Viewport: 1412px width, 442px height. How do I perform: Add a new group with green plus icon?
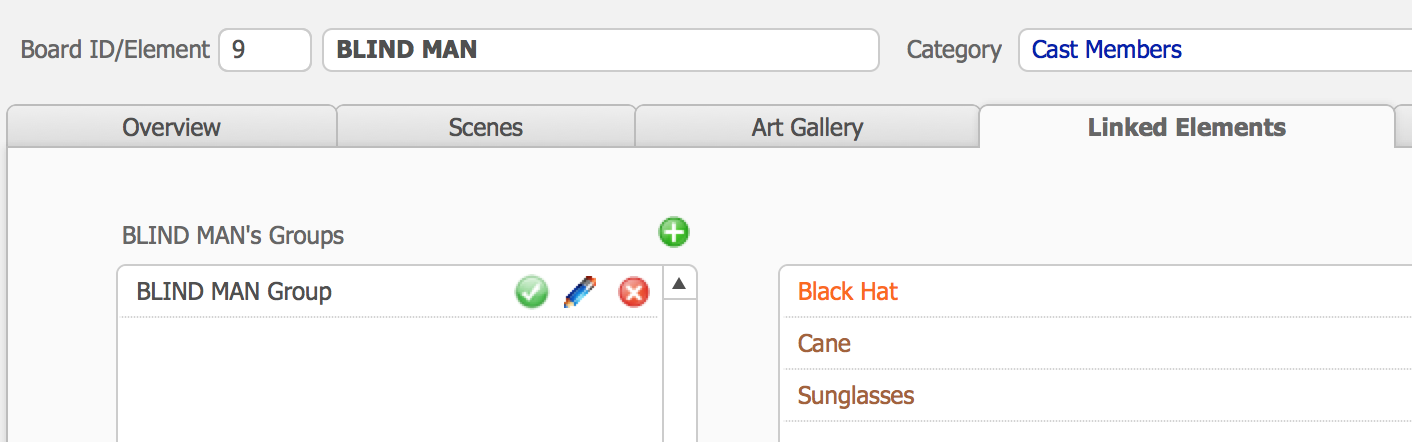point(674,233)
